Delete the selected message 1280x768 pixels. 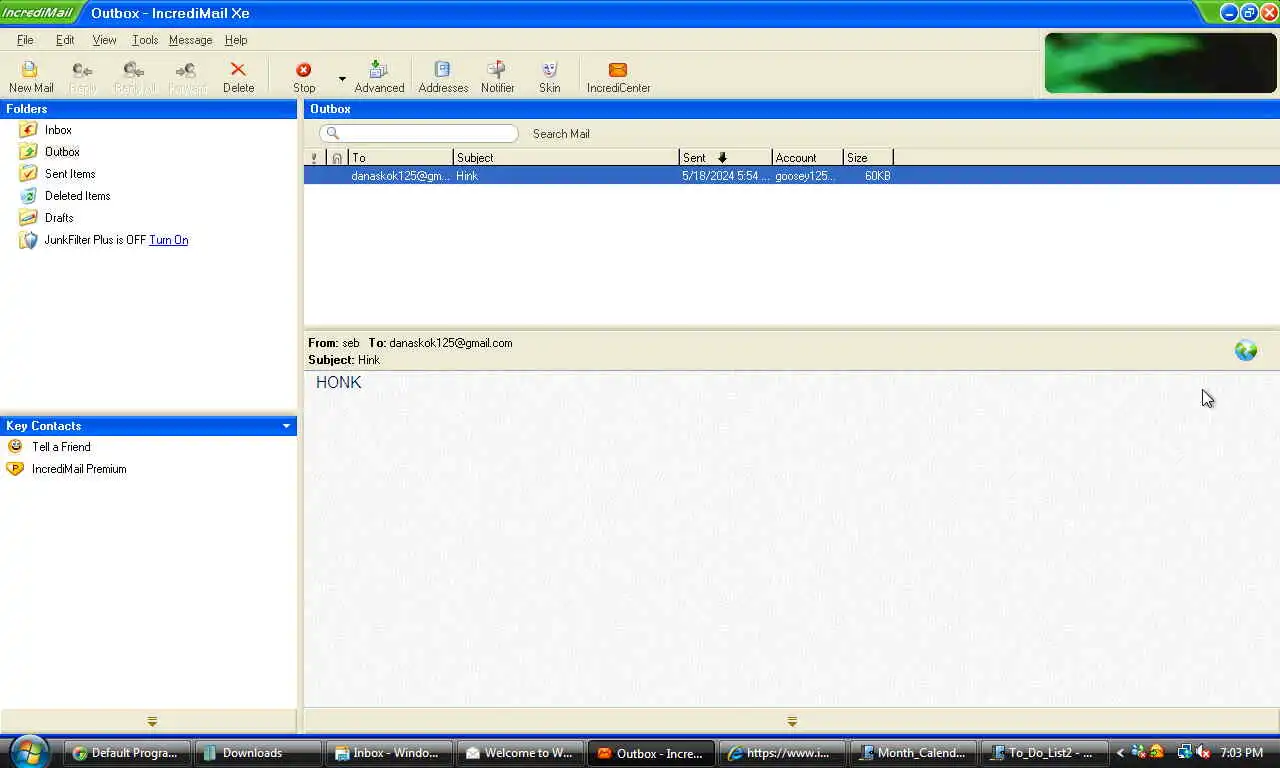pos(238,77)
